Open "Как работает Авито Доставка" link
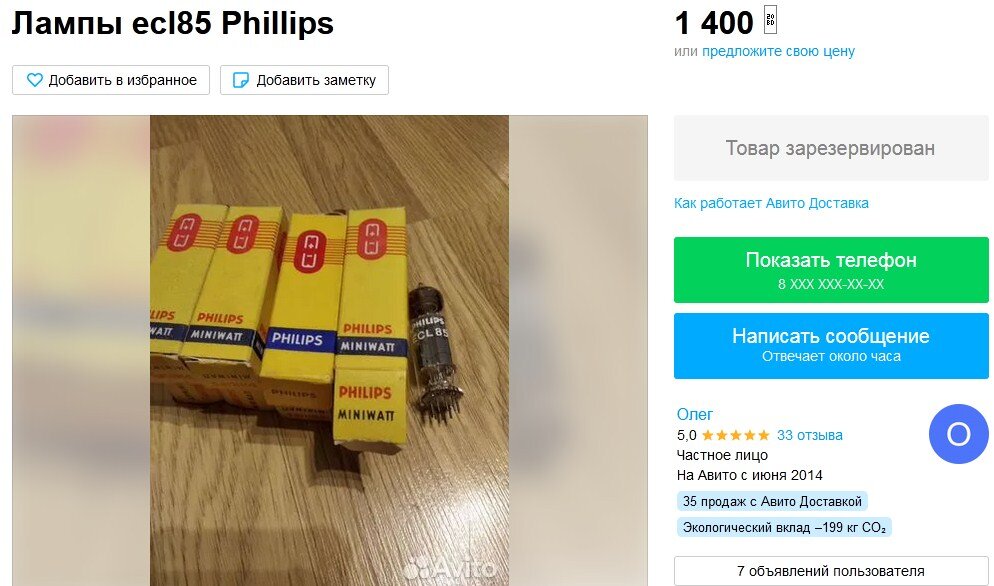 tap(771, 203)
